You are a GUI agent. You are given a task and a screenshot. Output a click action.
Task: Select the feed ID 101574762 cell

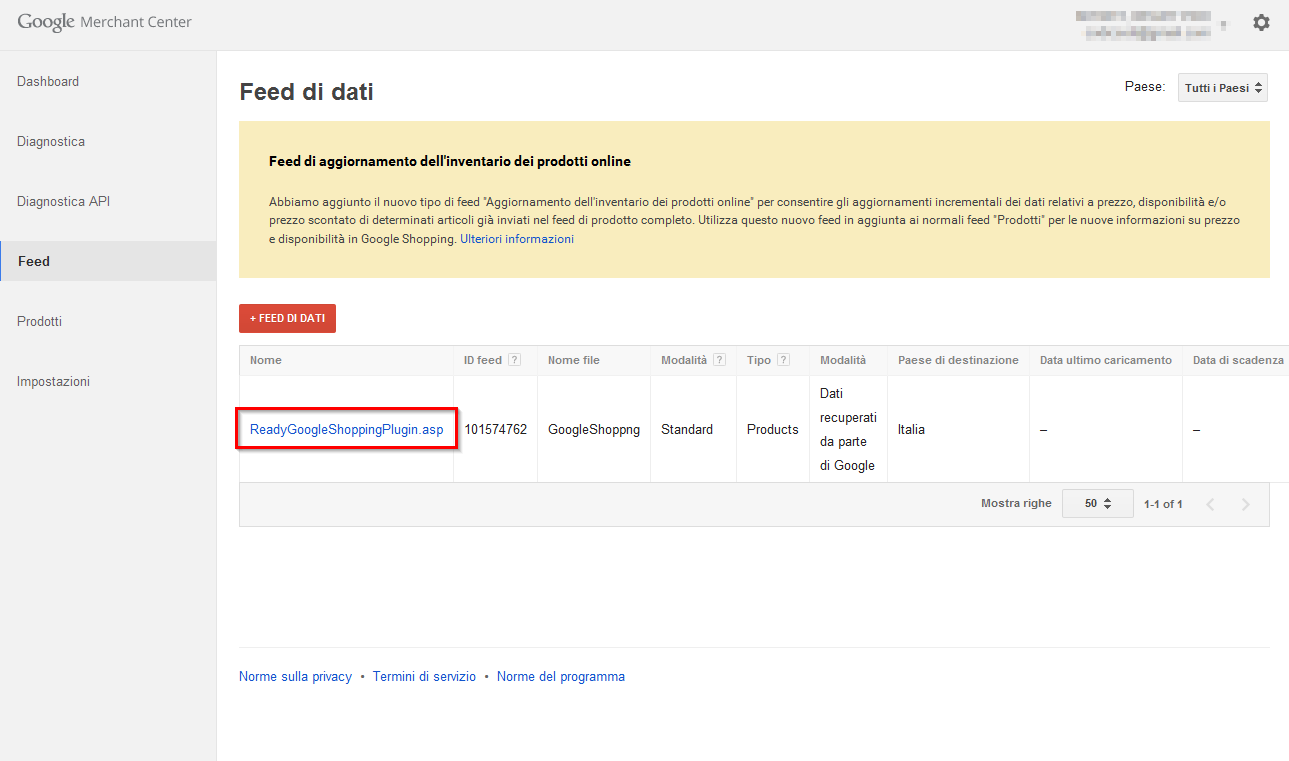coord(495,429)
